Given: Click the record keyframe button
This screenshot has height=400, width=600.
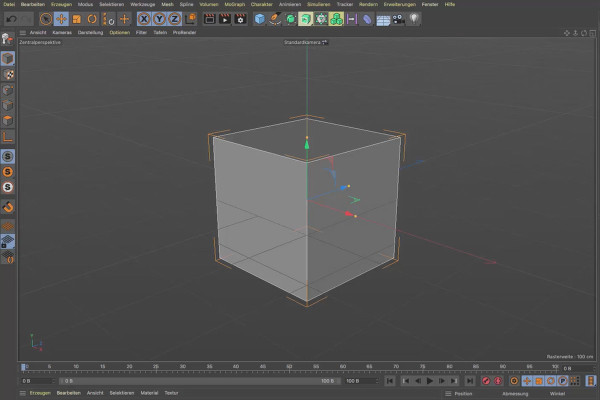Looking at the screenshot, I should click(486, 381).
